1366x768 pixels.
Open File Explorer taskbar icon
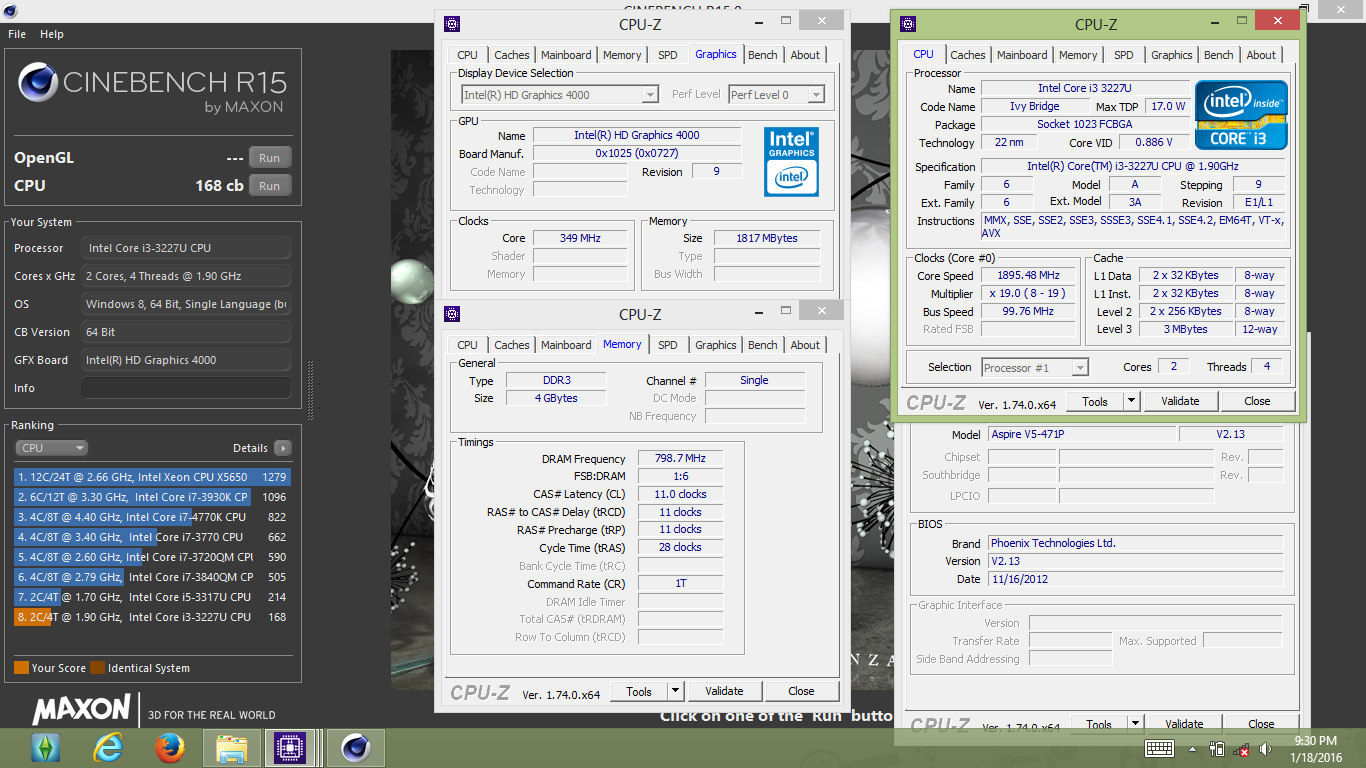(232, 747)
